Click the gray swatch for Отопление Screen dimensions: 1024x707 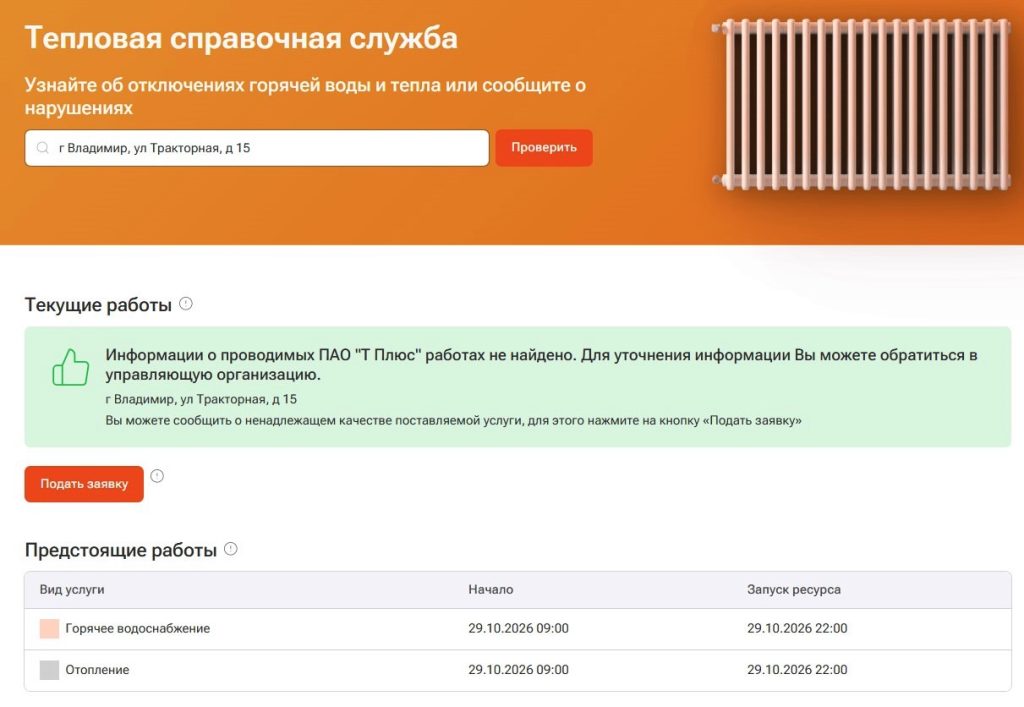pyautogui.click(x=50, y=670)
